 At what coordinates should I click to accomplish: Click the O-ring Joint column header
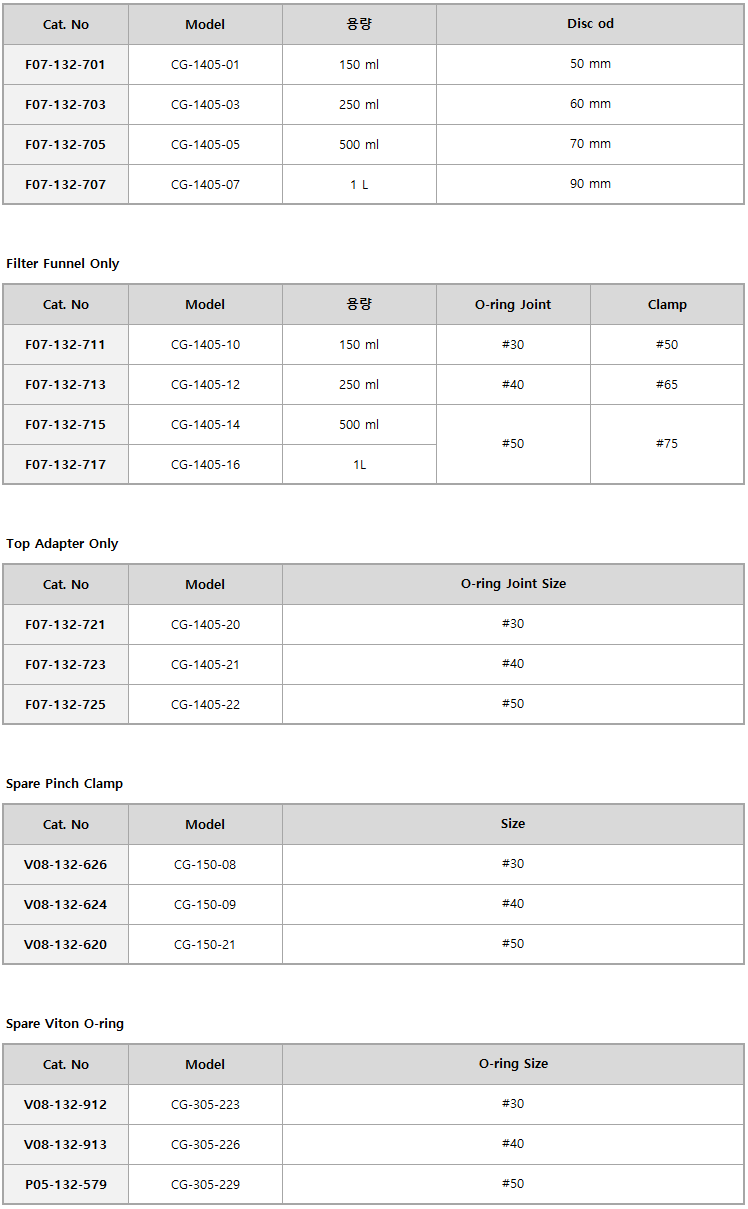coord(512,304)
